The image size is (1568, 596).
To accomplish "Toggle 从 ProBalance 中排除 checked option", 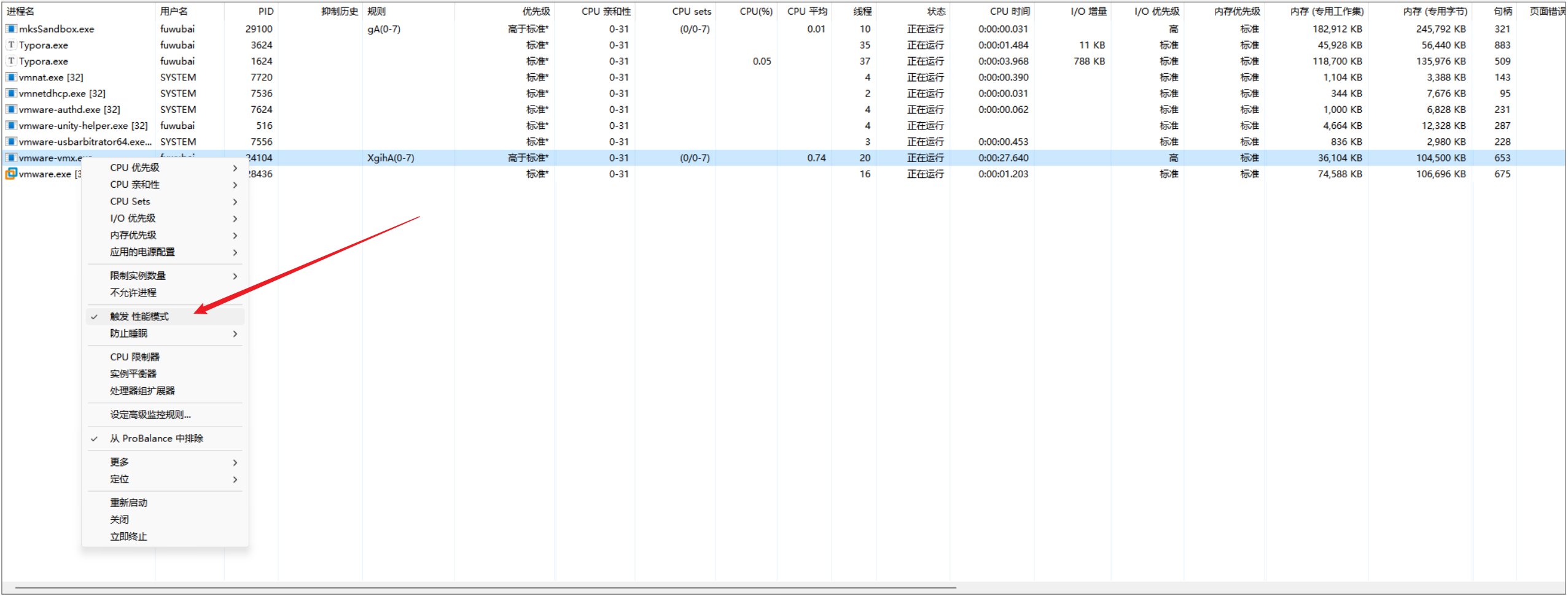I will coord(166,438).
